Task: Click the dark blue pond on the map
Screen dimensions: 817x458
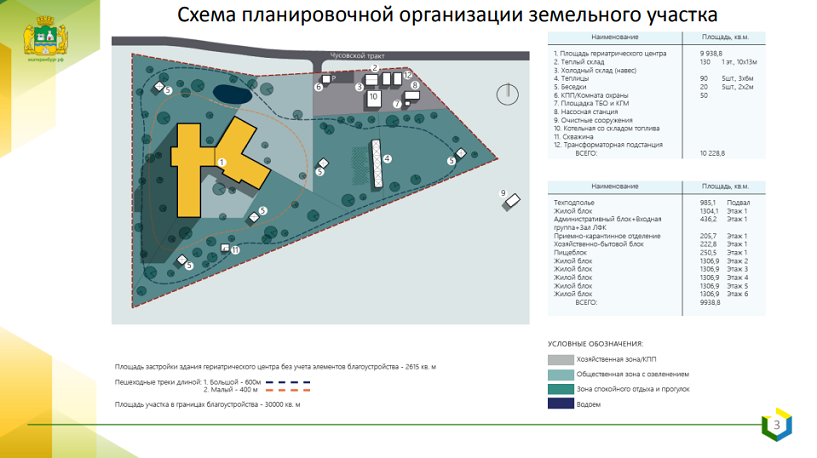Action: click(x=232, y=94)
